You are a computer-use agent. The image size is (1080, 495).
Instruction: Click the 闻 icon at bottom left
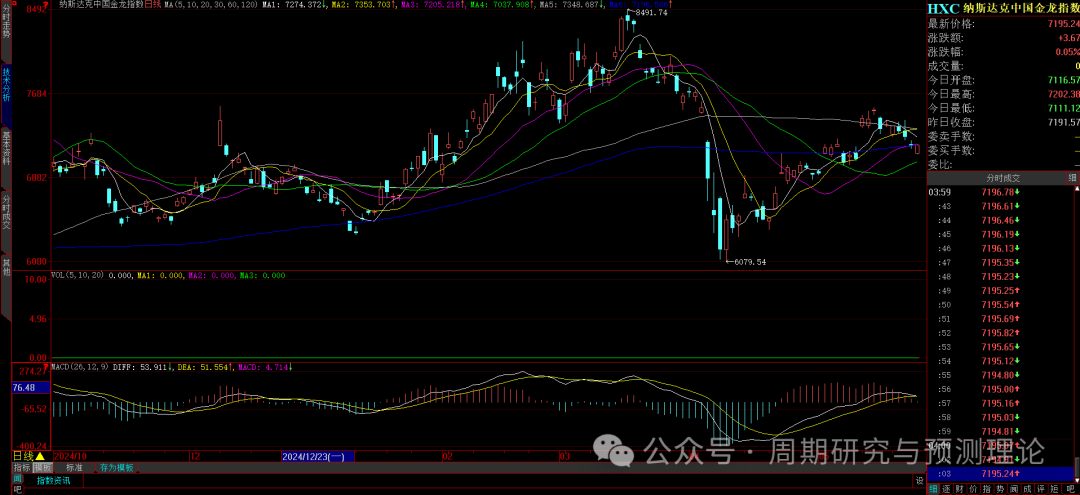[17, 478]
